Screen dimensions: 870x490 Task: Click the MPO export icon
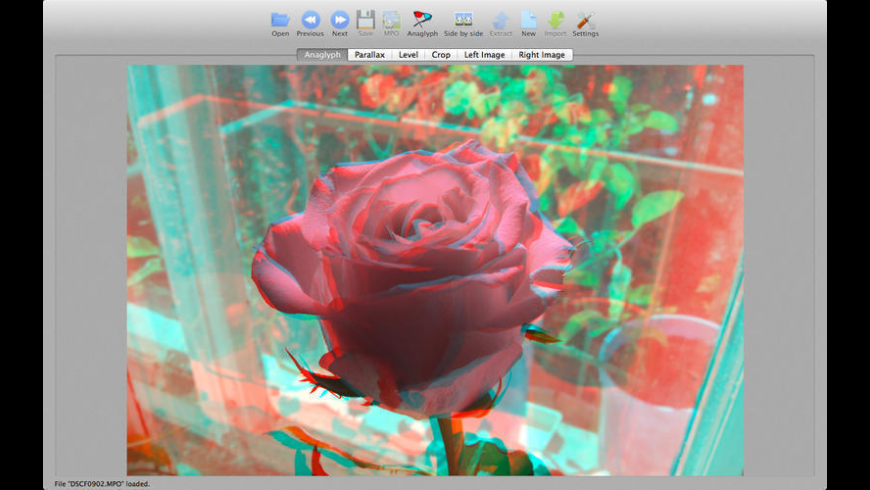(x=391, y=20)
